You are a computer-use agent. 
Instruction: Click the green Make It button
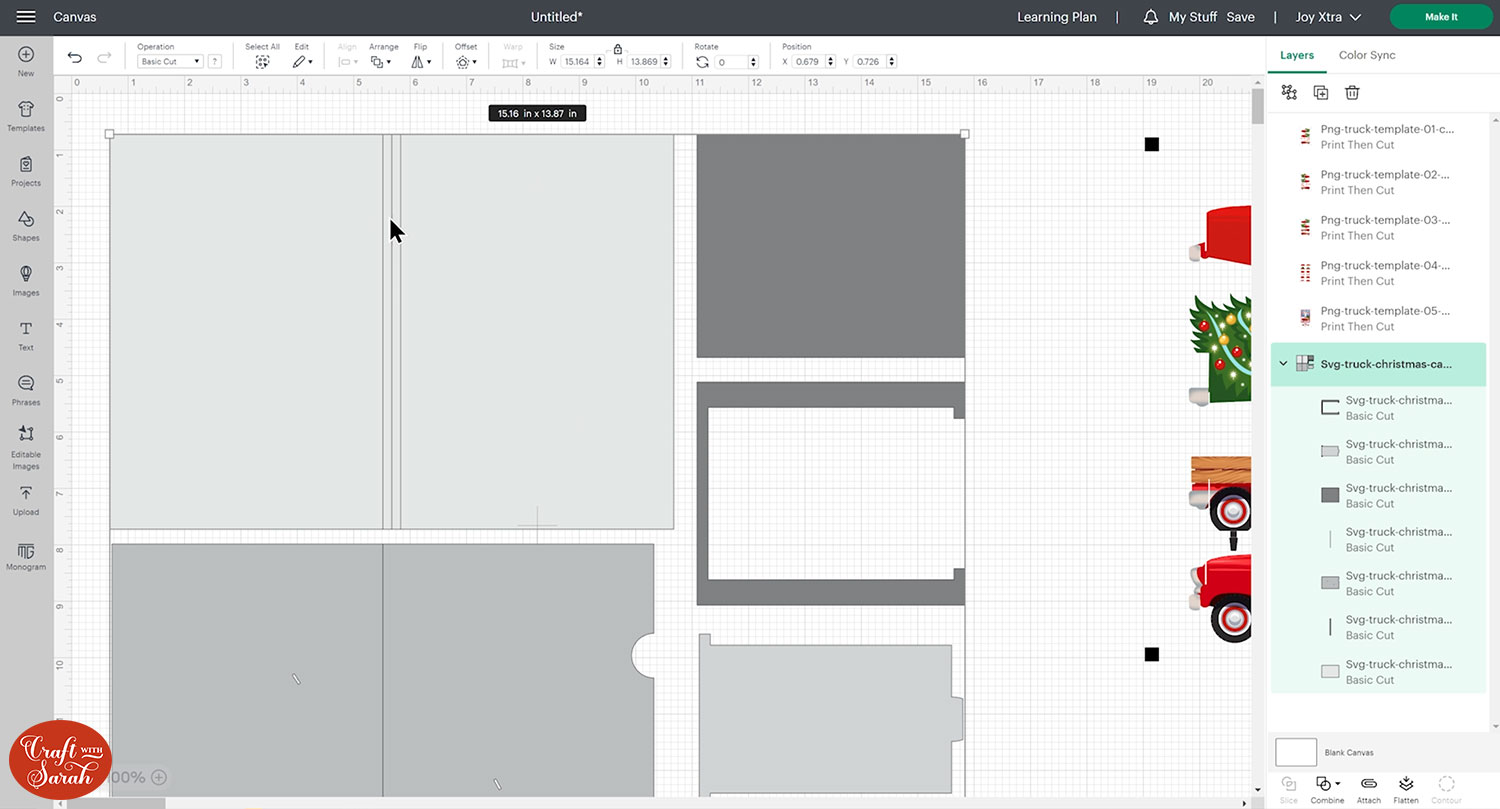[1441, 17]
